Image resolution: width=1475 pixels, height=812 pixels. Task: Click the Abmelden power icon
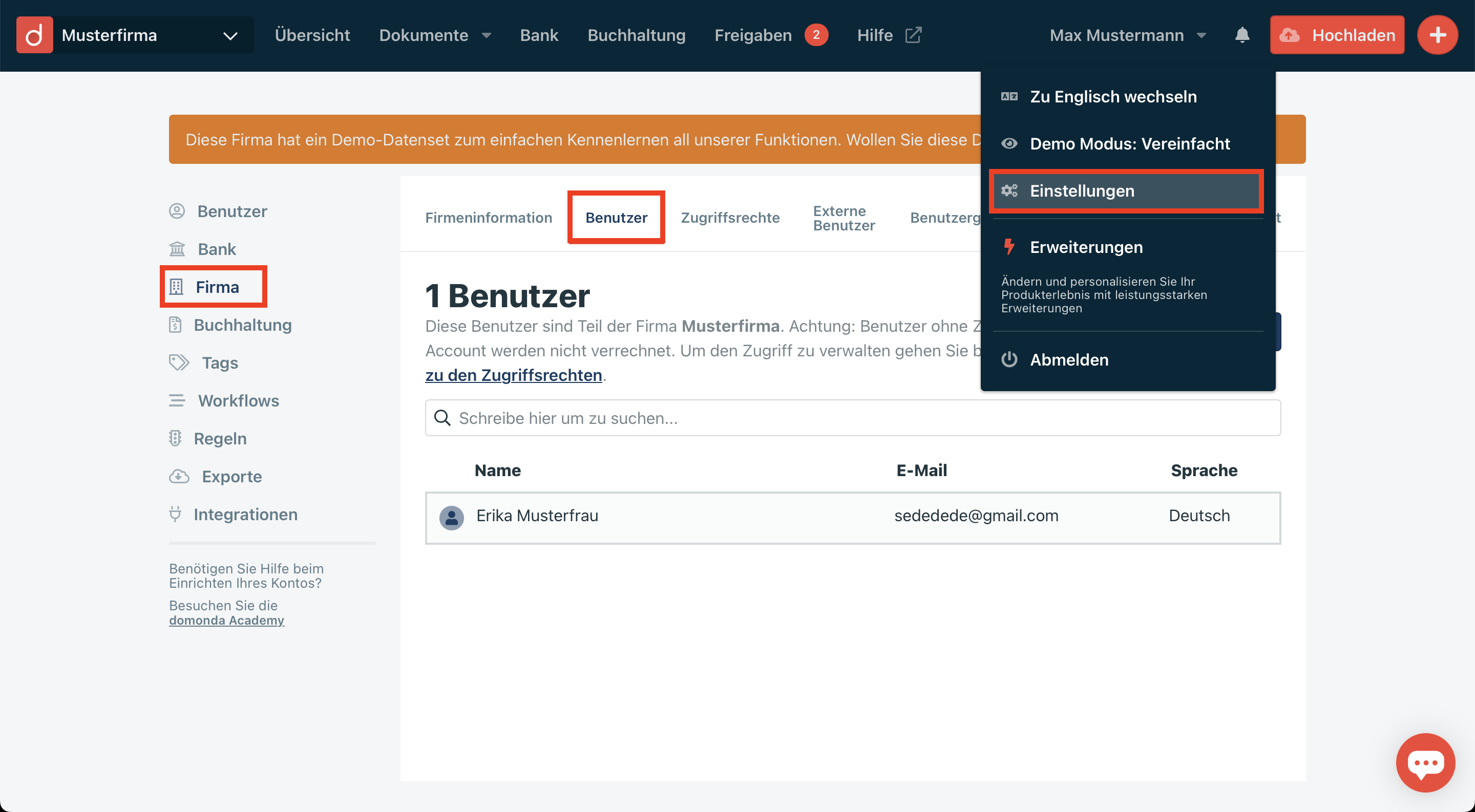pyautogui.click(x=1009, y=359)
